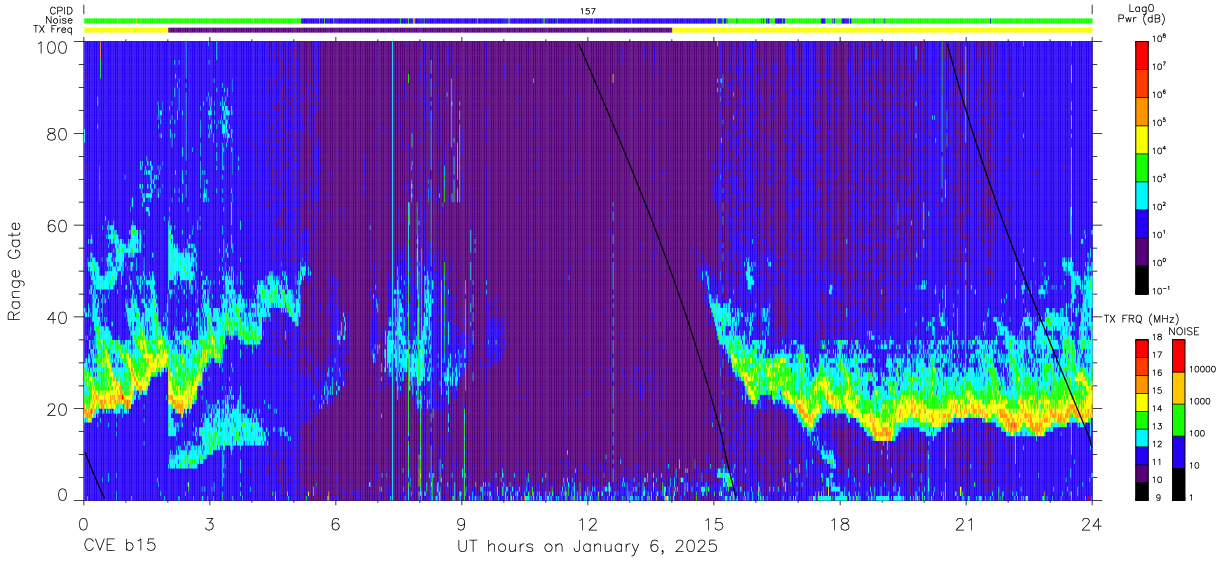Click the 6 tick on UT hours axis
1228x567 pixels.
[x=335, y=523]
